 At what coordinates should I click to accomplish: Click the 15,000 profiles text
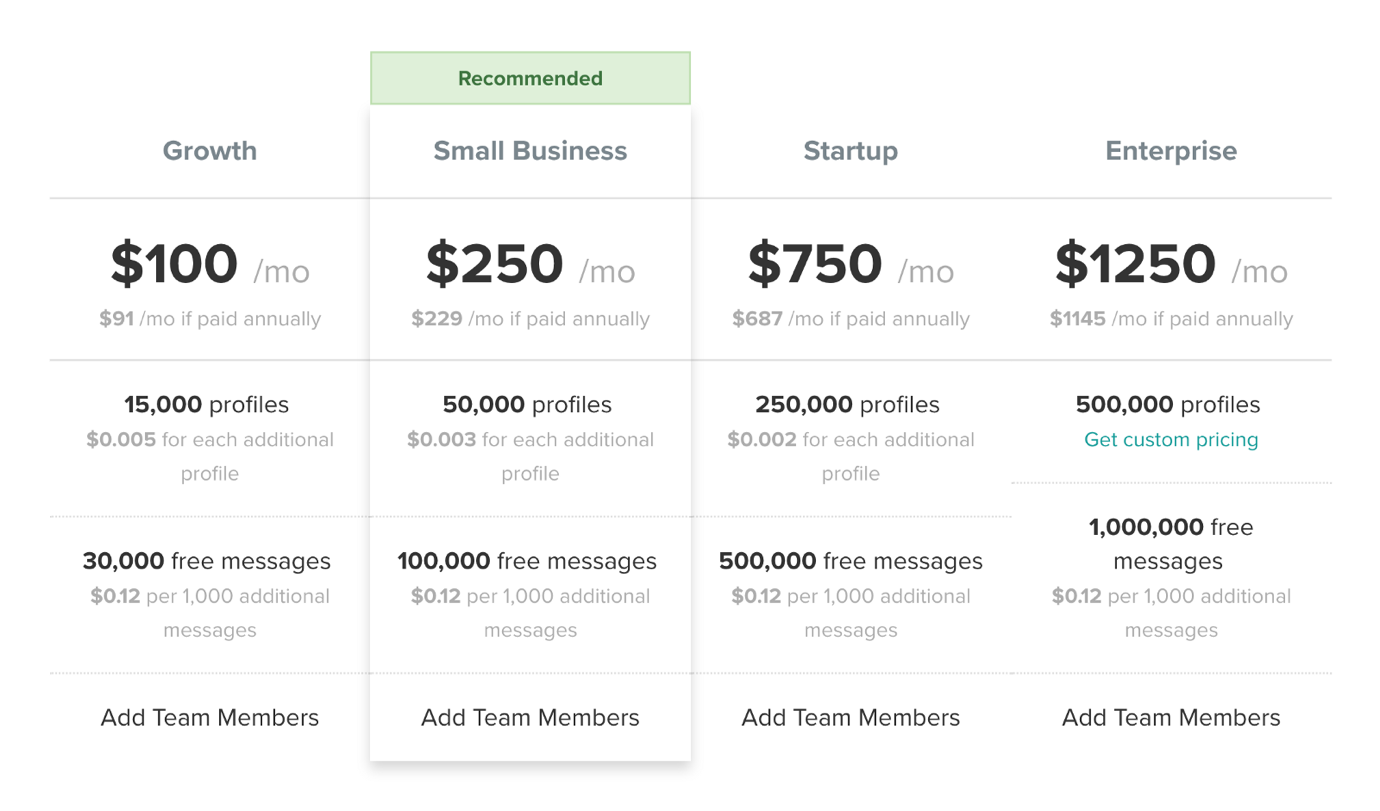pyautogui.click(x=206, y=405)
